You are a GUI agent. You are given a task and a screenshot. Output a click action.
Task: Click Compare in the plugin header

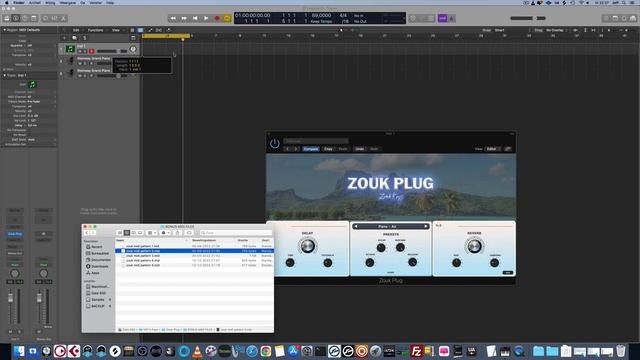[311, 149]
